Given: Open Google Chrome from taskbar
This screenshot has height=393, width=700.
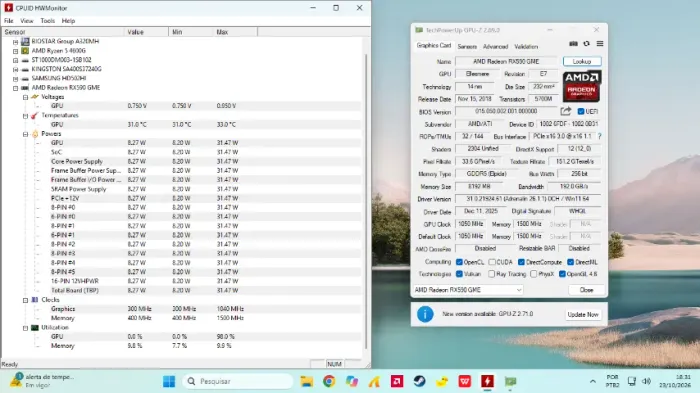Looking at the screenshot, I should 329,381.
